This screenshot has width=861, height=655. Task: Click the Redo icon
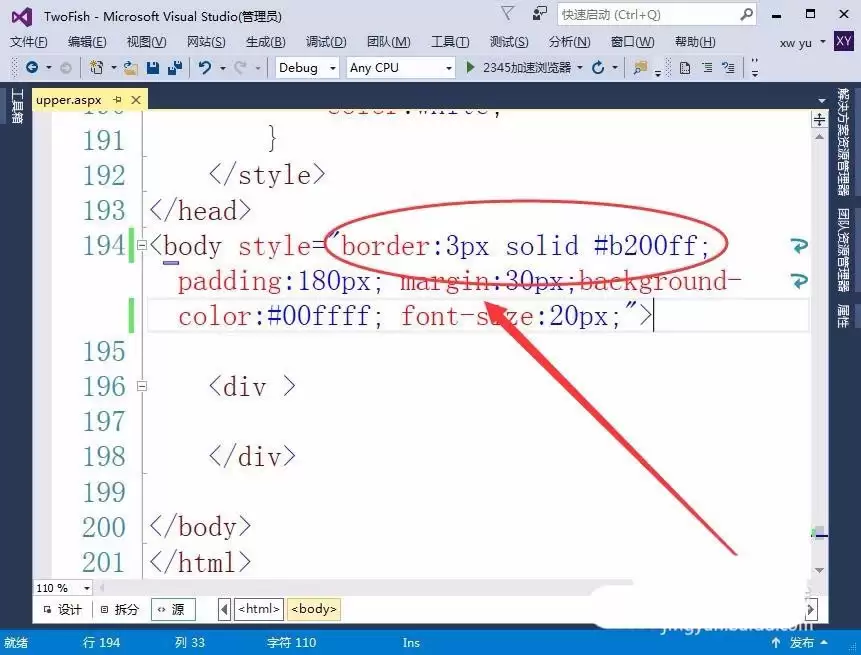click(238, 68)
